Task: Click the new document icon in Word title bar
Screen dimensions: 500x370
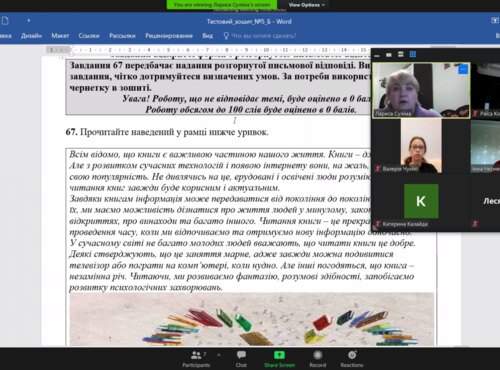Action: (5, 21)
